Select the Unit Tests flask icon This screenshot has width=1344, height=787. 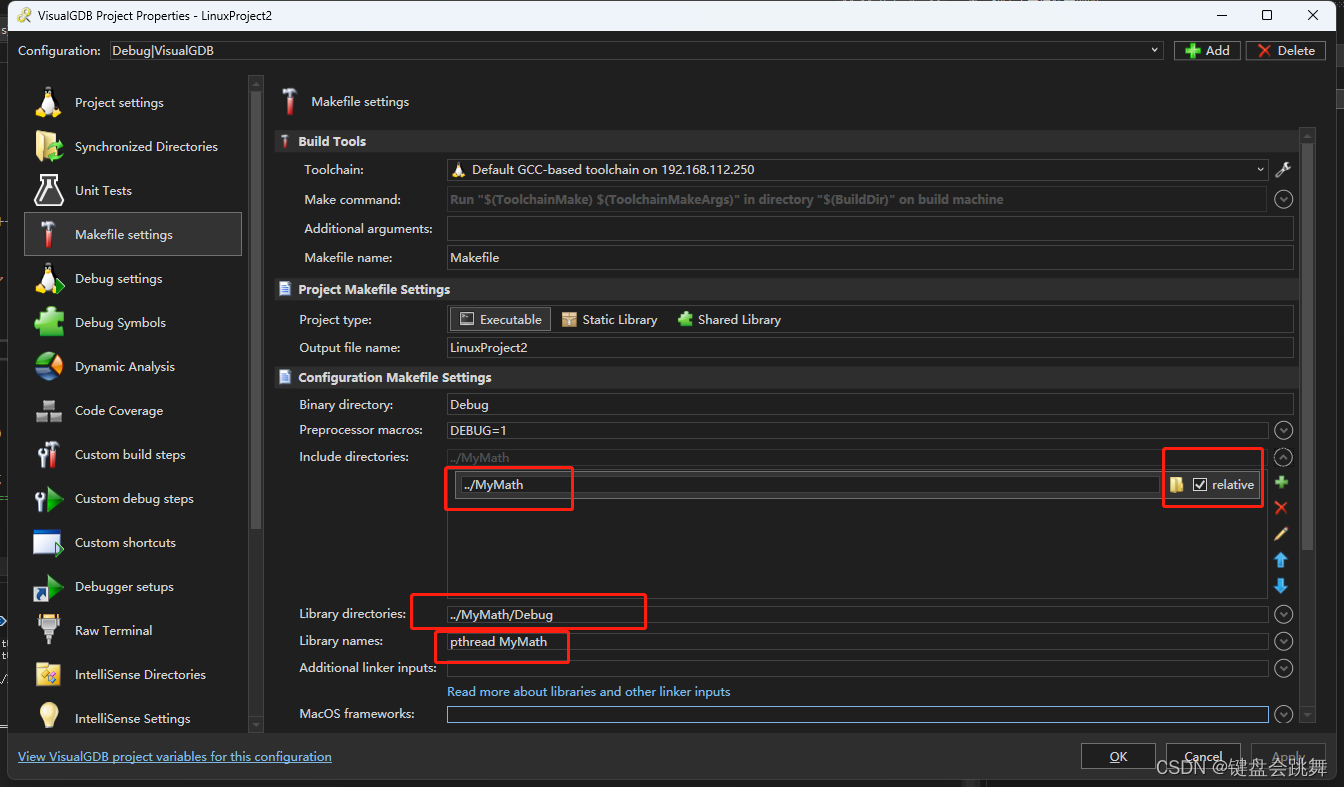pos(48,190)
